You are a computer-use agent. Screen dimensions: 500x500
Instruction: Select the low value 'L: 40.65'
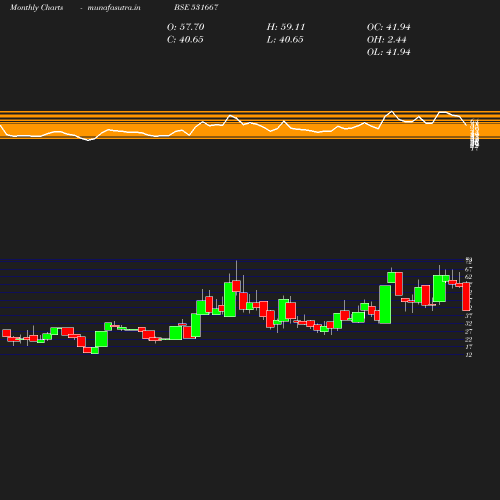pyautogui.click(x=285, y=40)
